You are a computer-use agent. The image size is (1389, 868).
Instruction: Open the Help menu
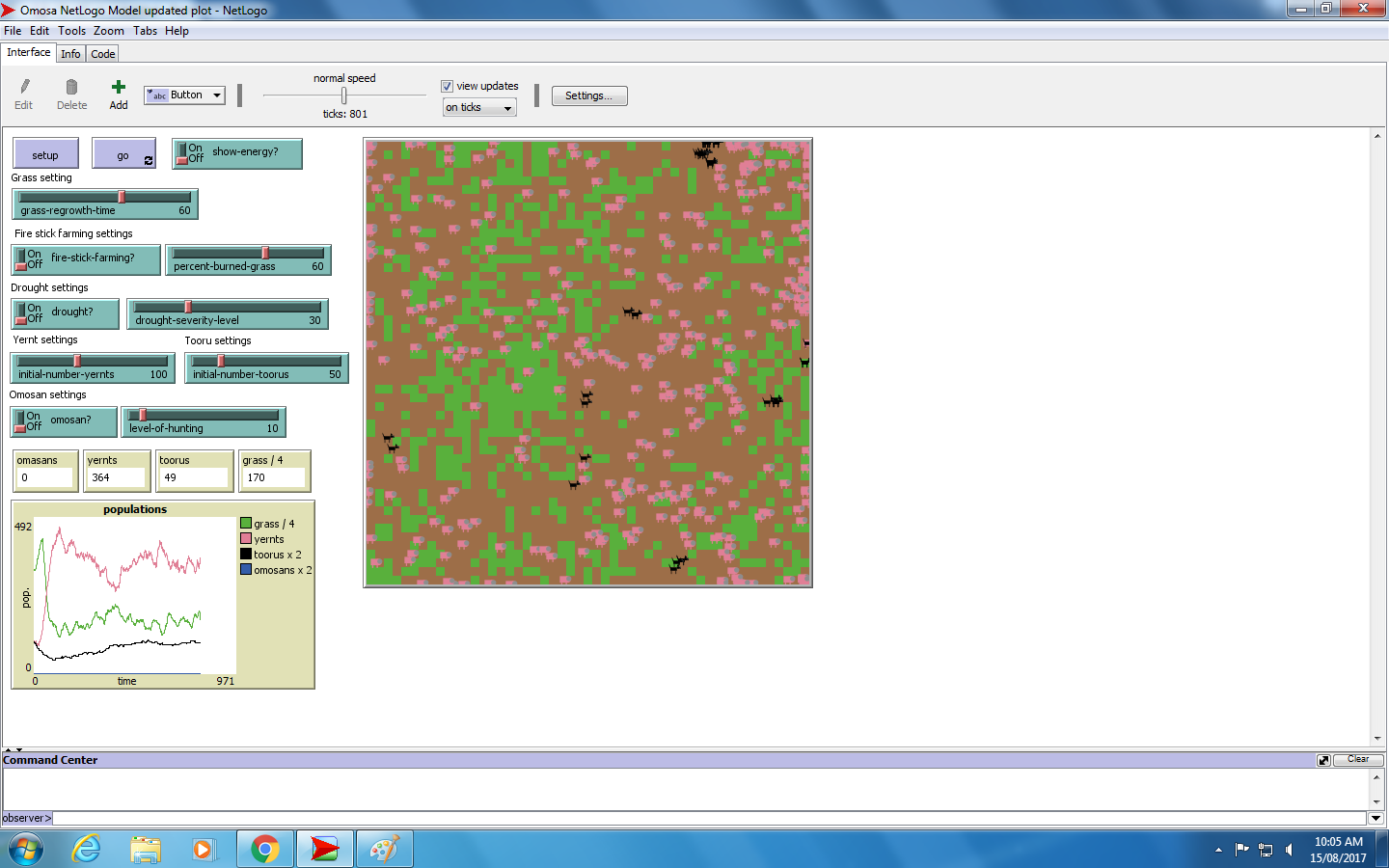click(177, 31)
